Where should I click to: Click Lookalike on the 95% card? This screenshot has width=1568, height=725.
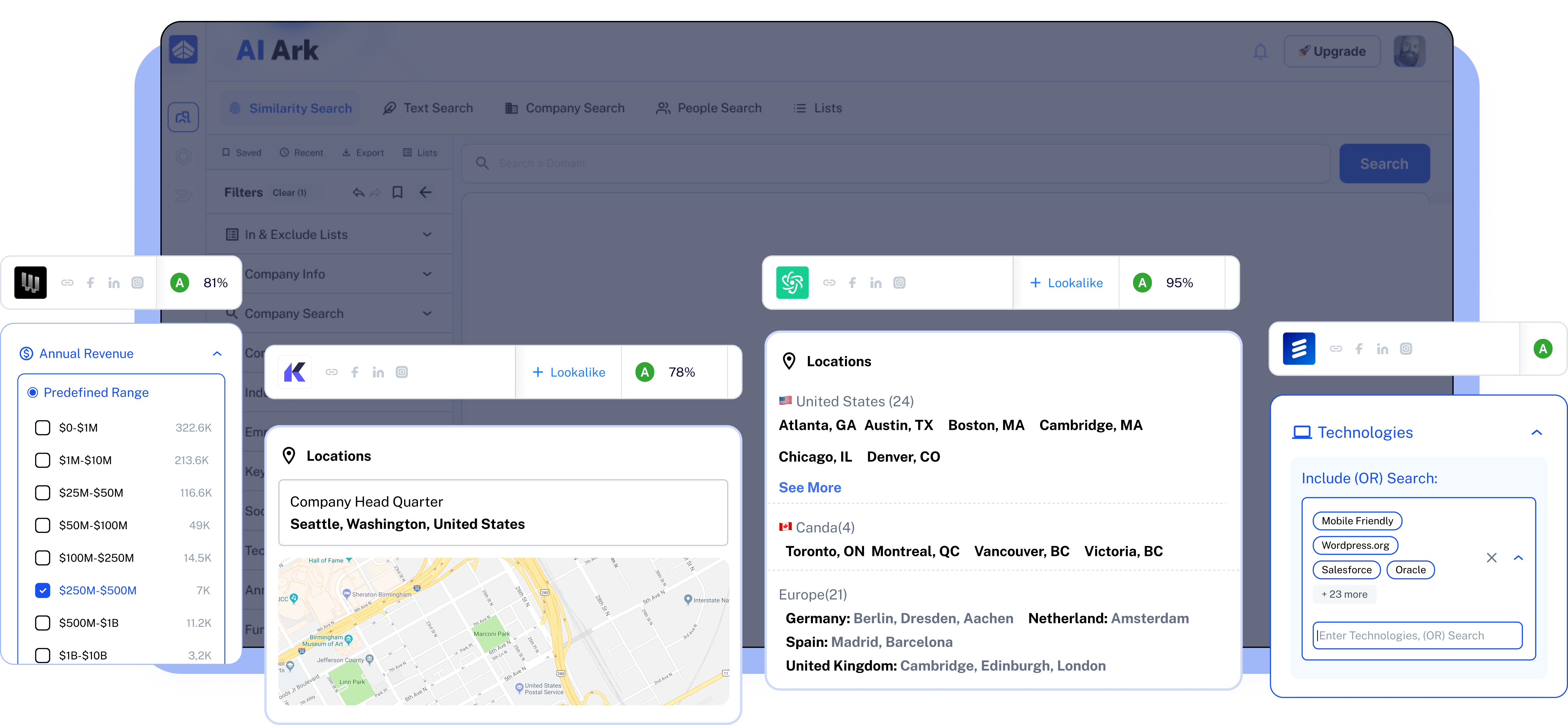pyautogui.click(x=1066, y=283)
